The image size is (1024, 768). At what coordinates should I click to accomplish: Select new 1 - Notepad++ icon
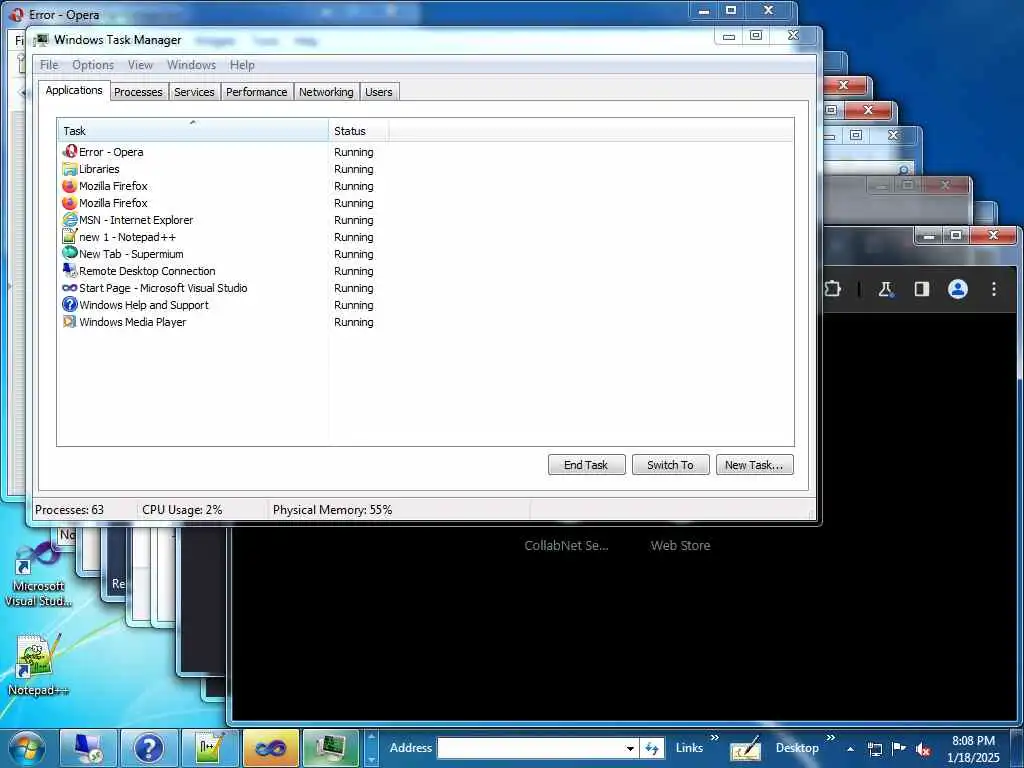(69, 237)
